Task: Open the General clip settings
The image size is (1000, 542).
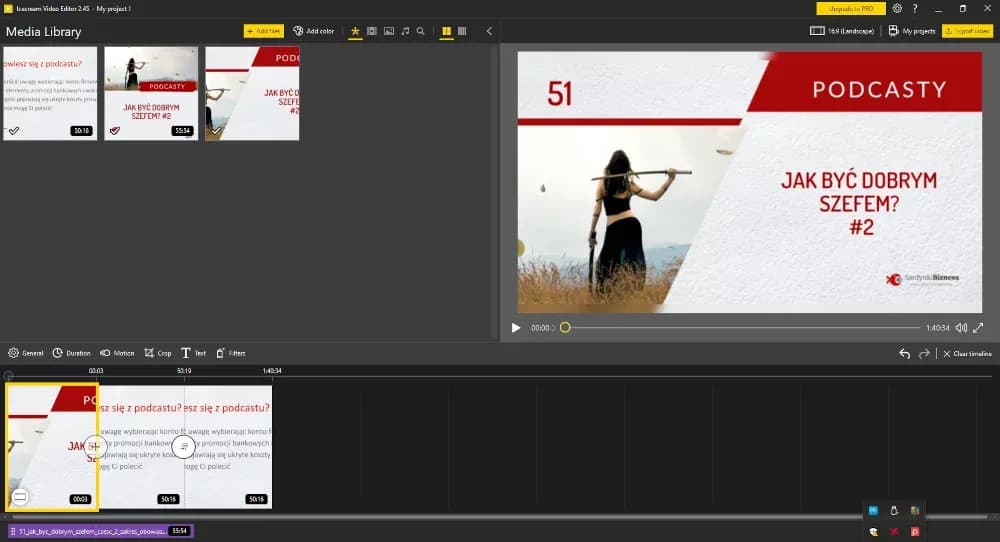Action: [x=26, y=353]
